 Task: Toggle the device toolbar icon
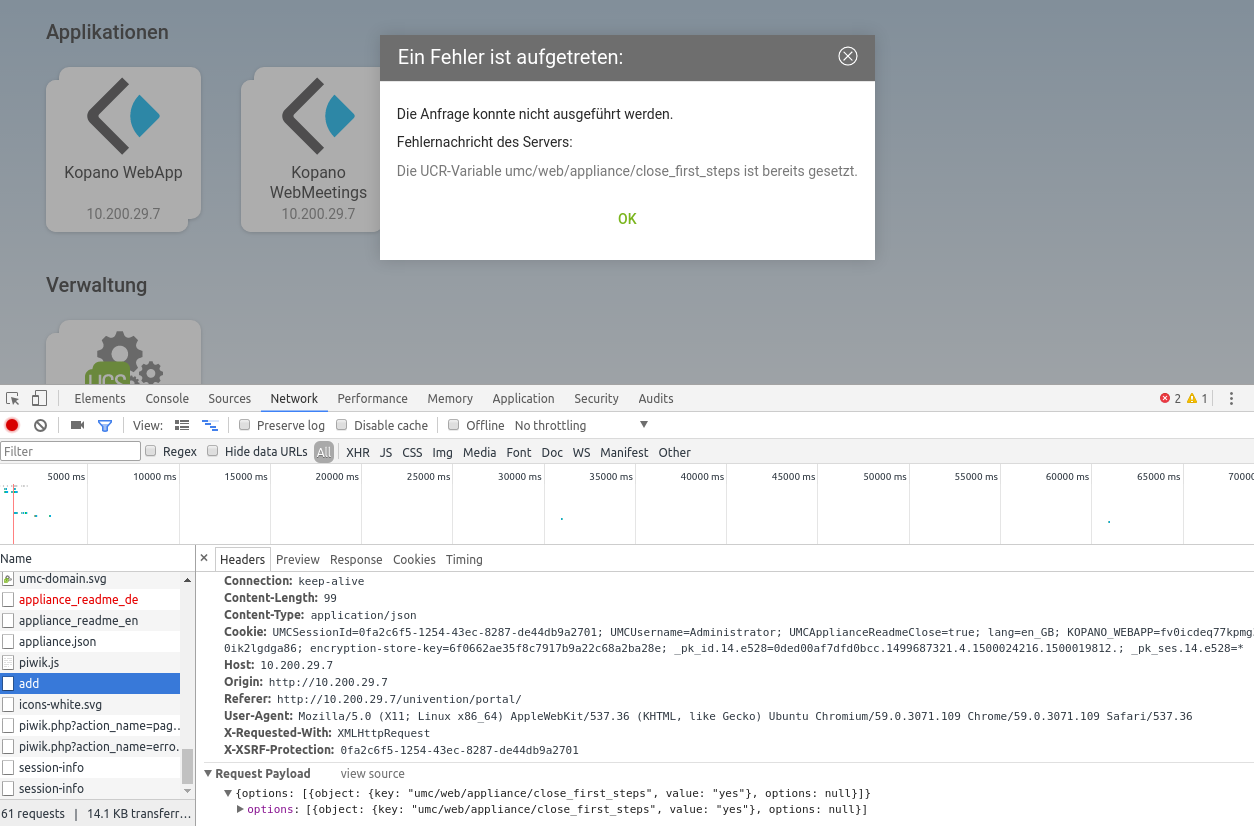pos(39,398)
